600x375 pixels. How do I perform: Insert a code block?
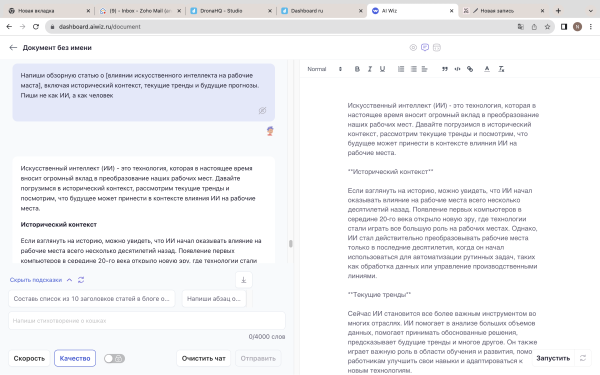click(457, 69)
